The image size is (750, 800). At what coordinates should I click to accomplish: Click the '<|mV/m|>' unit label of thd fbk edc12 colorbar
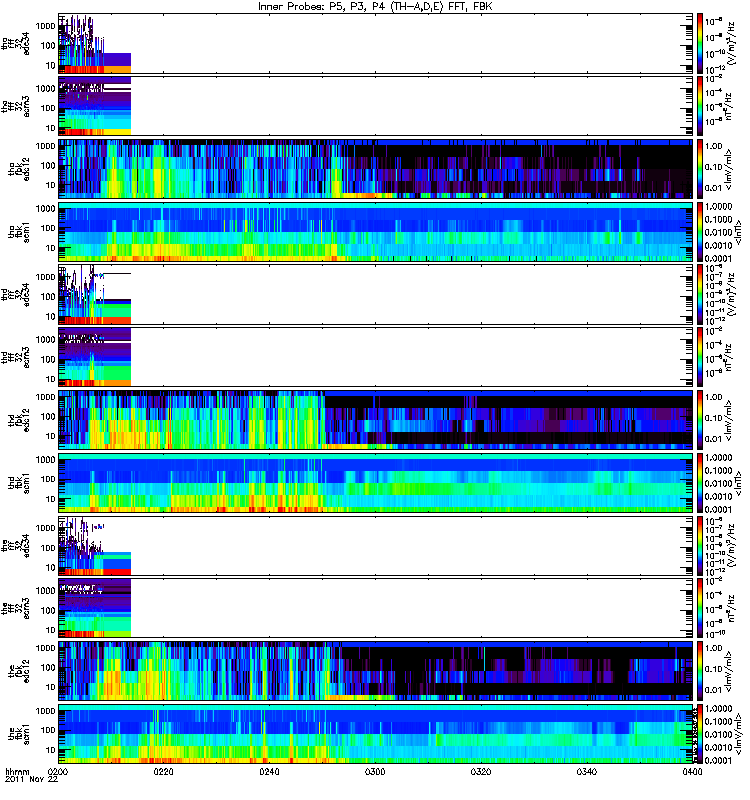[x=729, y=420]
